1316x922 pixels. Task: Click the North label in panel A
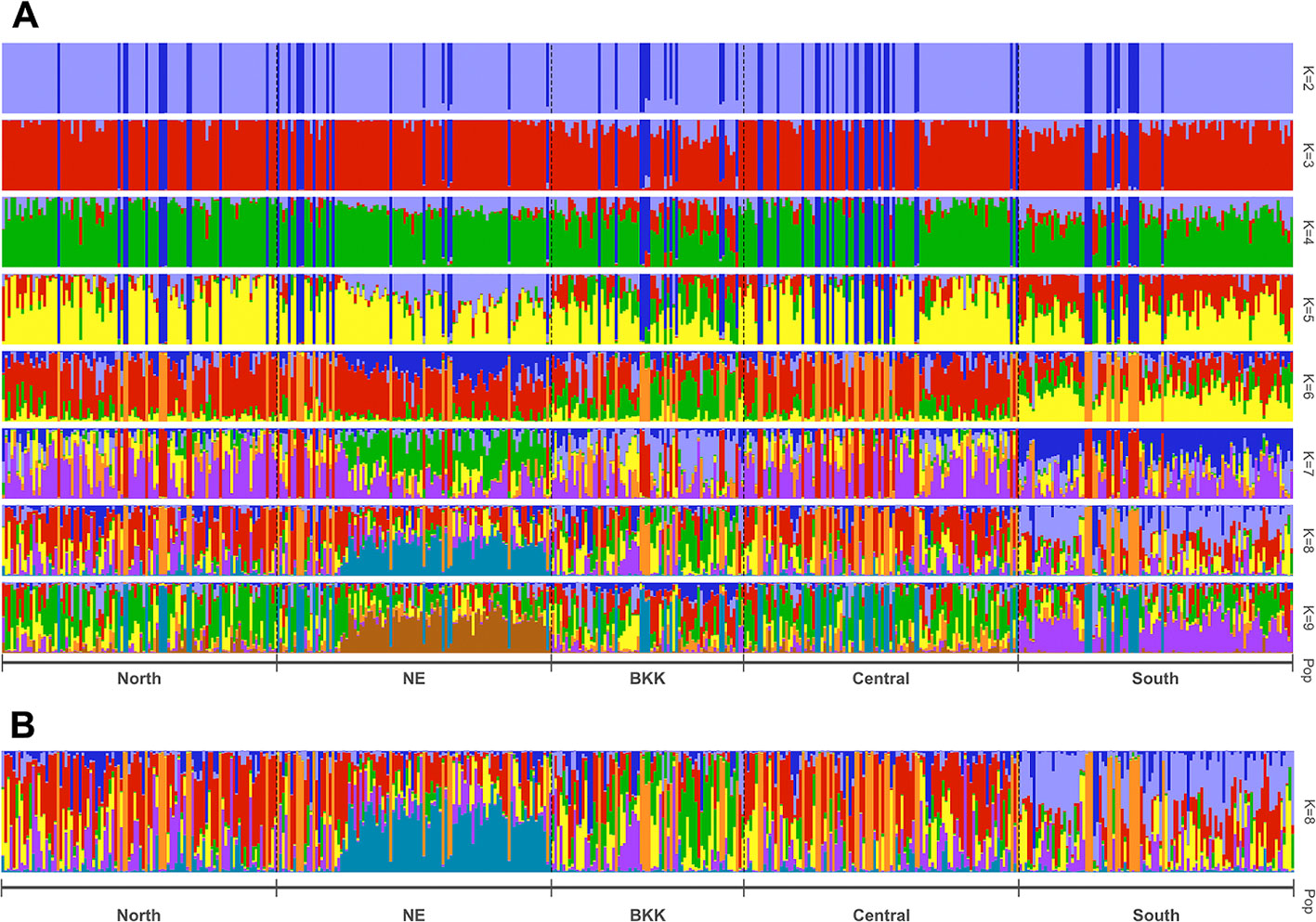point(139,679)
